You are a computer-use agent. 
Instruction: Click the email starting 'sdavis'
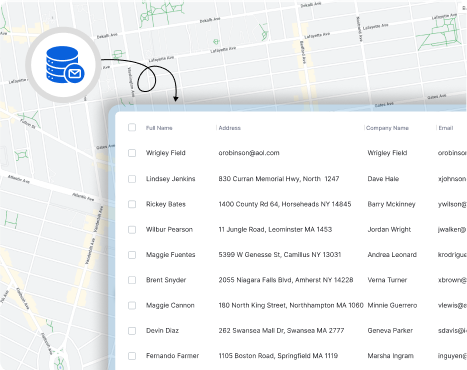(452, 331)
